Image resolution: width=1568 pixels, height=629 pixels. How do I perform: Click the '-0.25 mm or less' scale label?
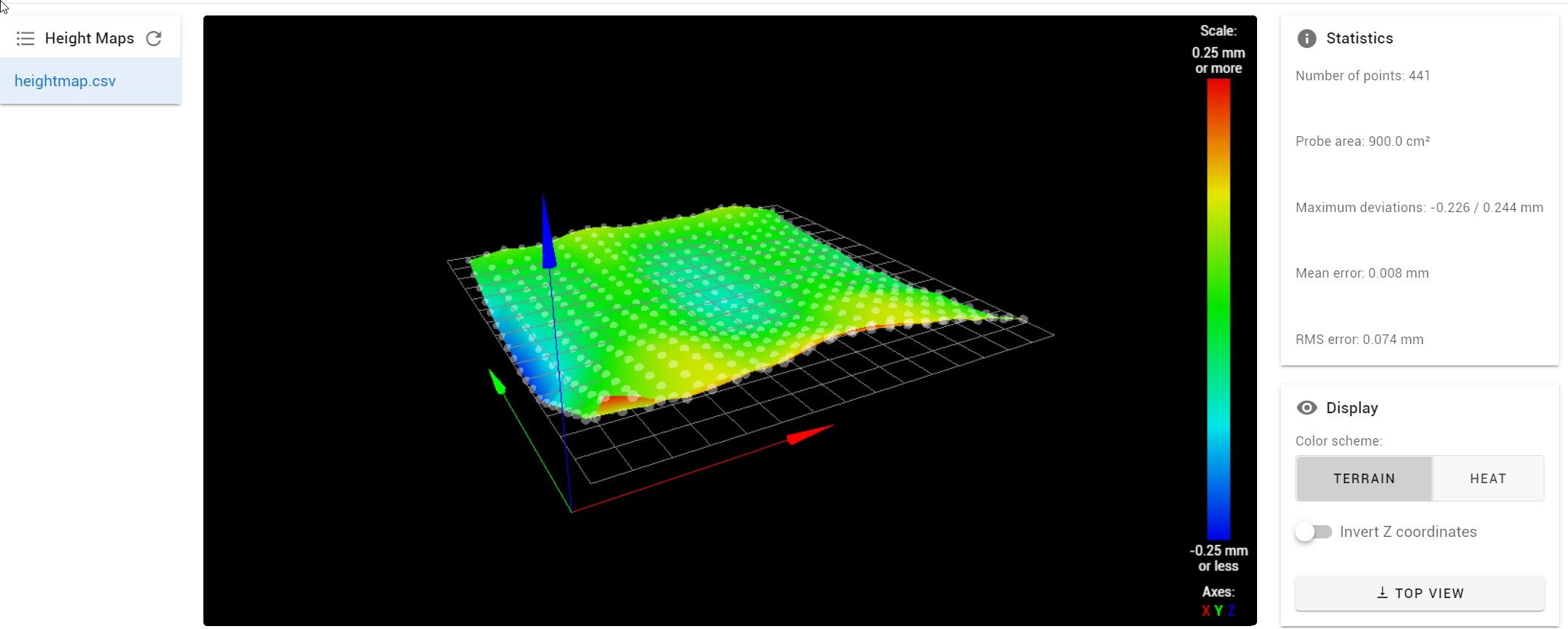(1219, 558)
